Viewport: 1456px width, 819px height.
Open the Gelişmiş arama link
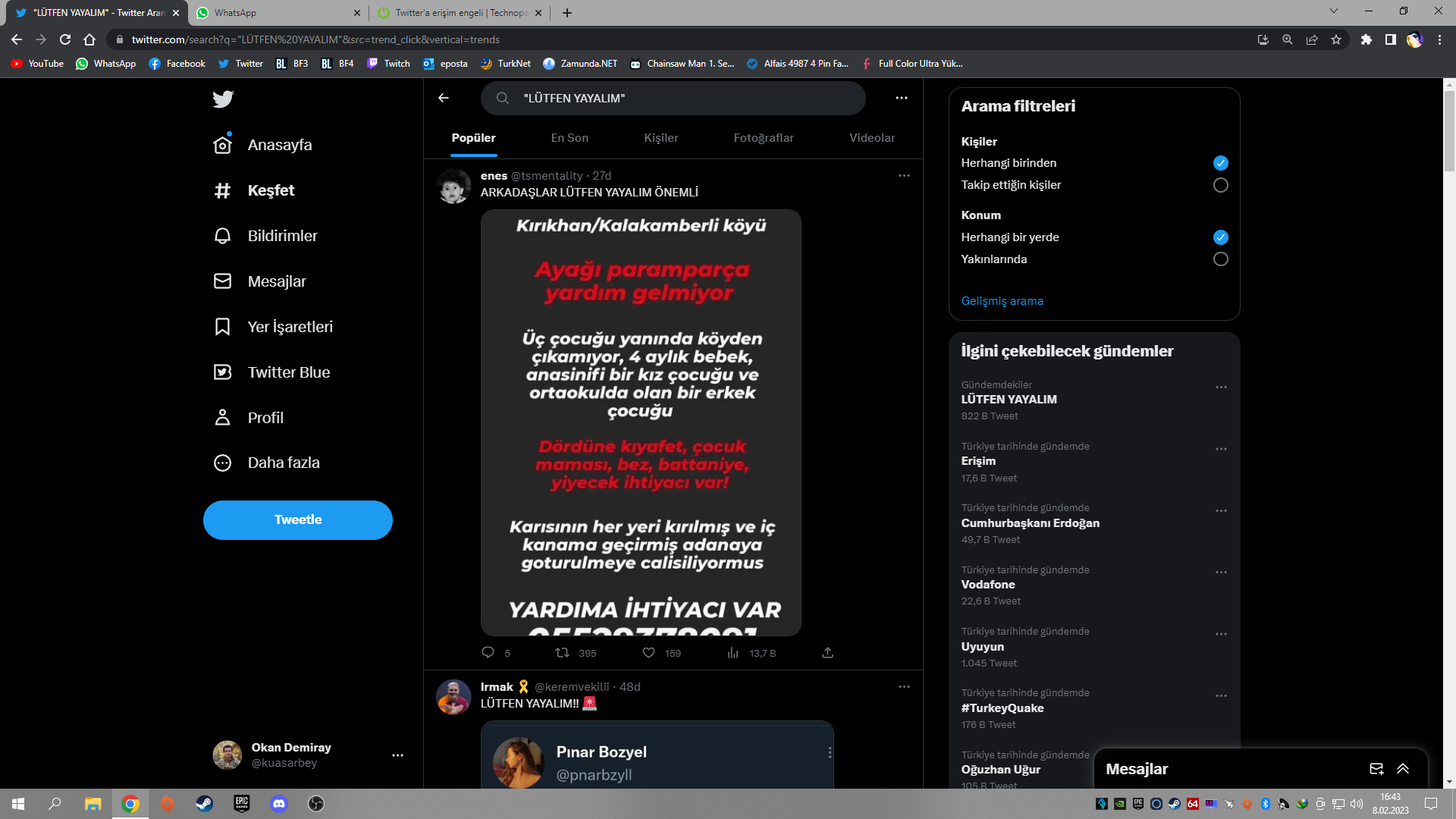[1002, 301]
